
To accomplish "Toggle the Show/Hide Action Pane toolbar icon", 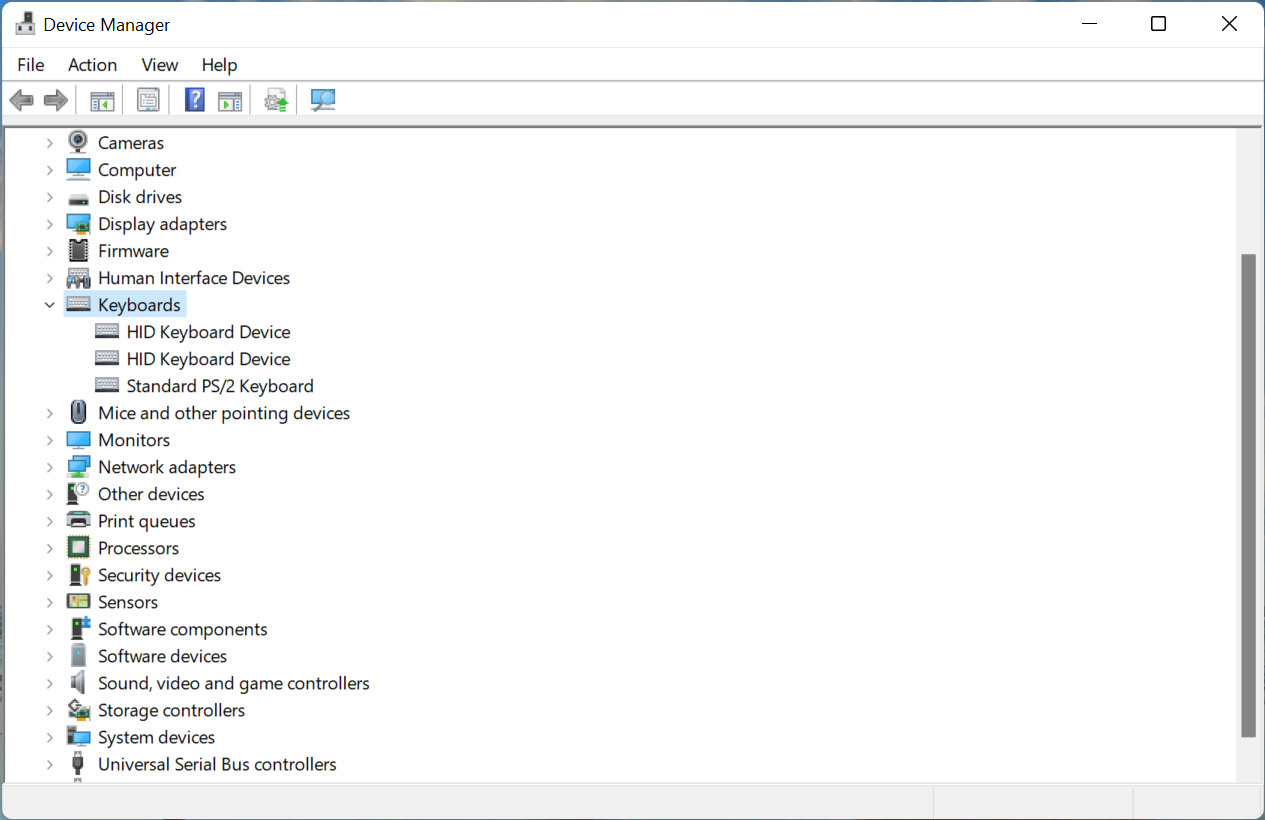I will [x=230, y=100].
